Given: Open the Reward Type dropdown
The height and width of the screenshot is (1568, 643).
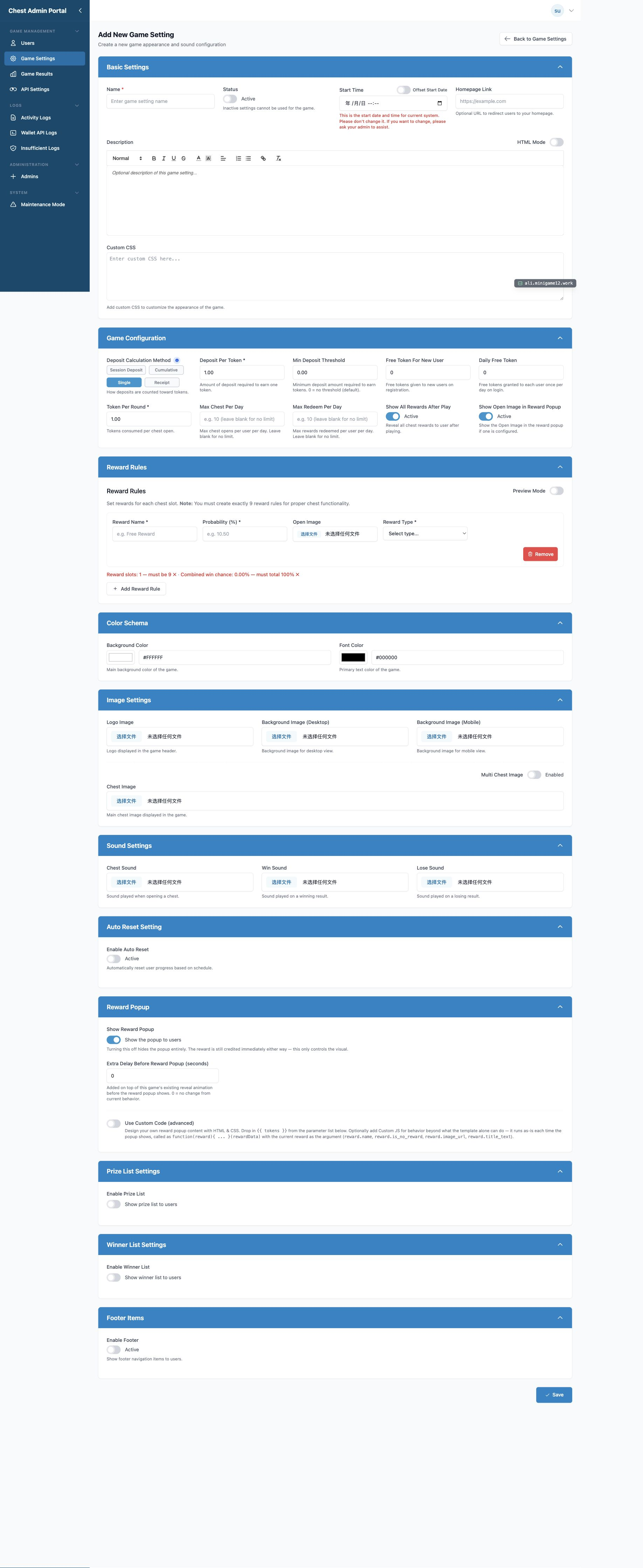Looking at the screenshot, I should (425, 534).
